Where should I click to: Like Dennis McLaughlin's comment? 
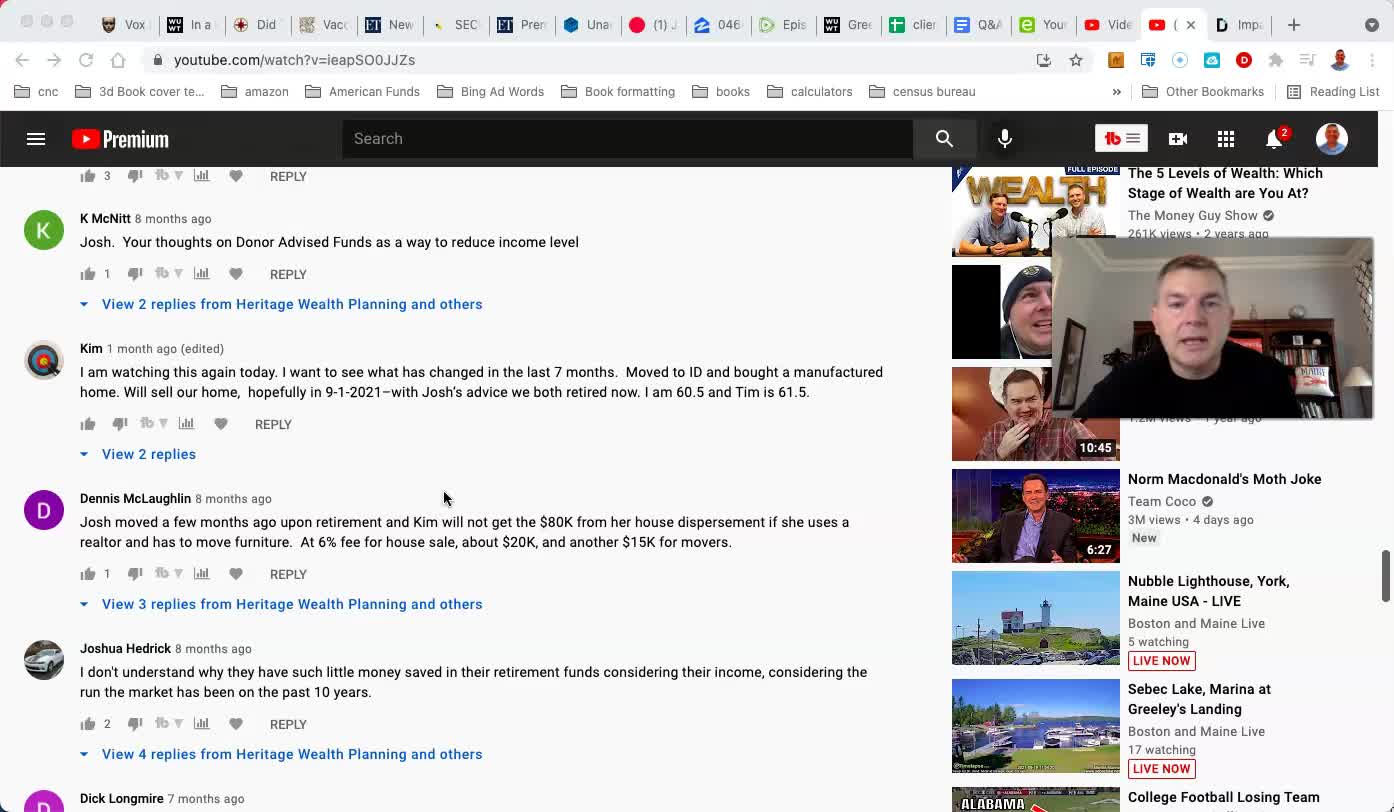tap(88, 574)
